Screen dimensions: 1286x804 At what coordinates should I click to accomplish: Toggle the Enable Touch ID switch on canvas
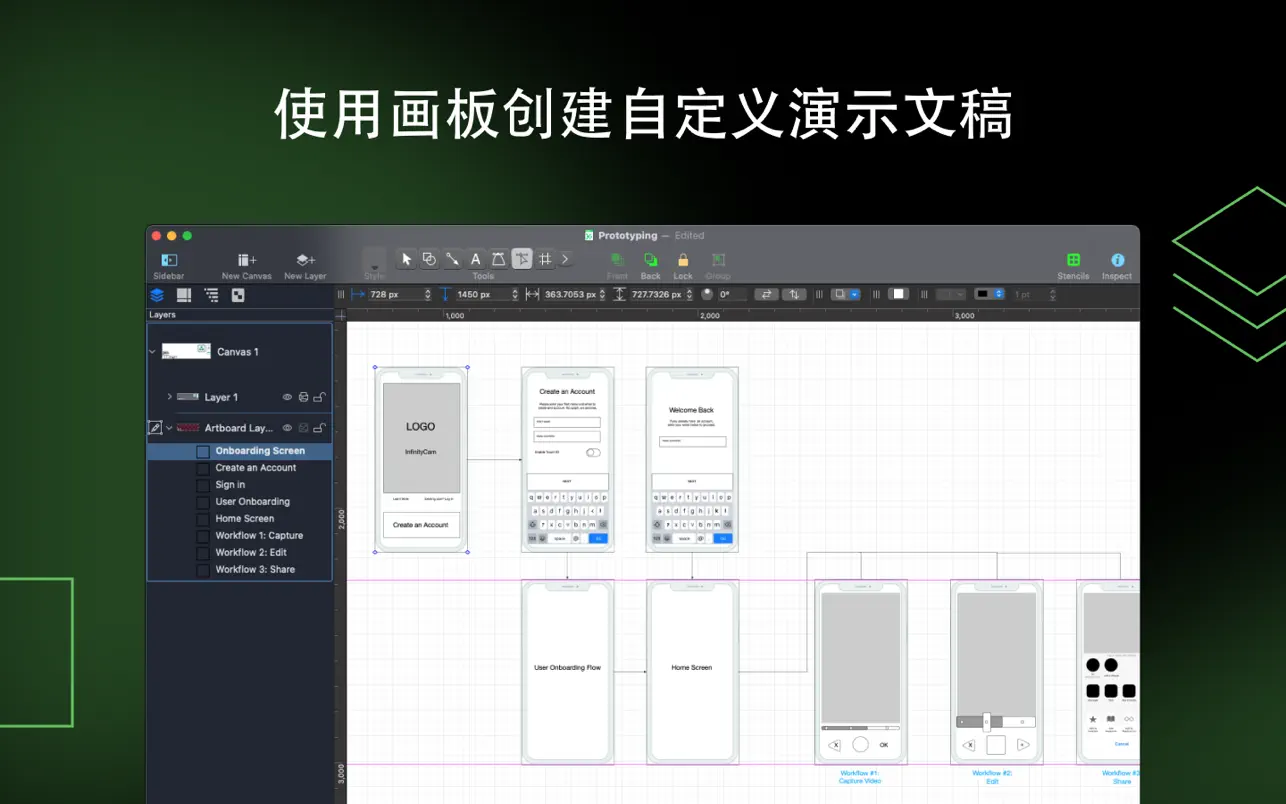[x=593, y=453]
